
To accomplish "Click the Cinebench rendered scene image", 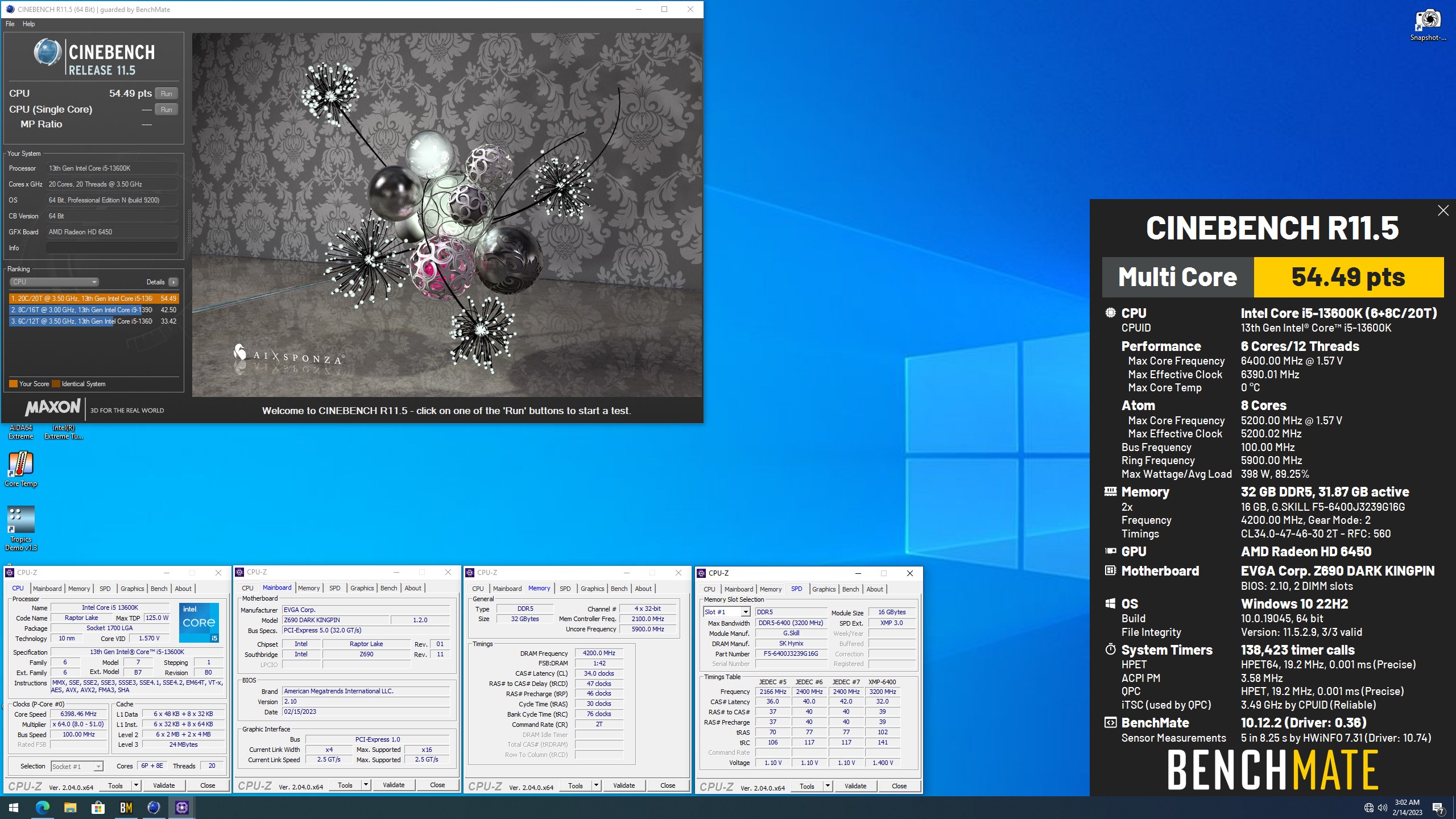I will (447, 215).
